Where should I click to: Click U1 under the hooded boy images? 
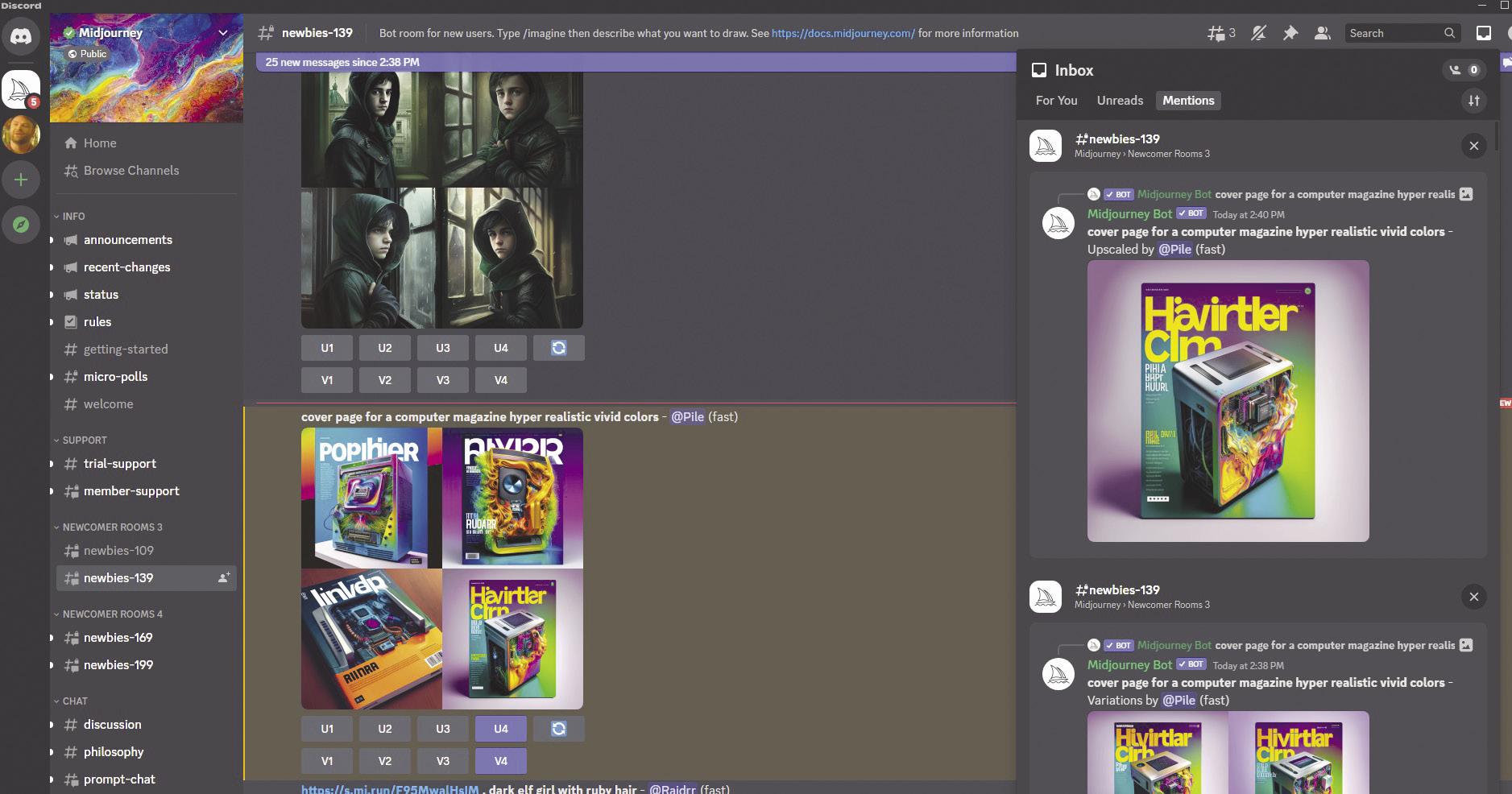click(x=327, y=348)
